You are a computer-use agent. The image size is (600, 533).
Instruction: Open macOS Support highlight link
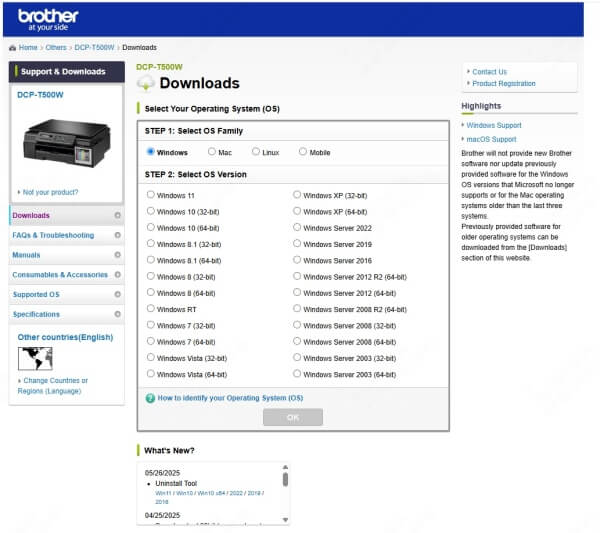click(x=491, y=139)
